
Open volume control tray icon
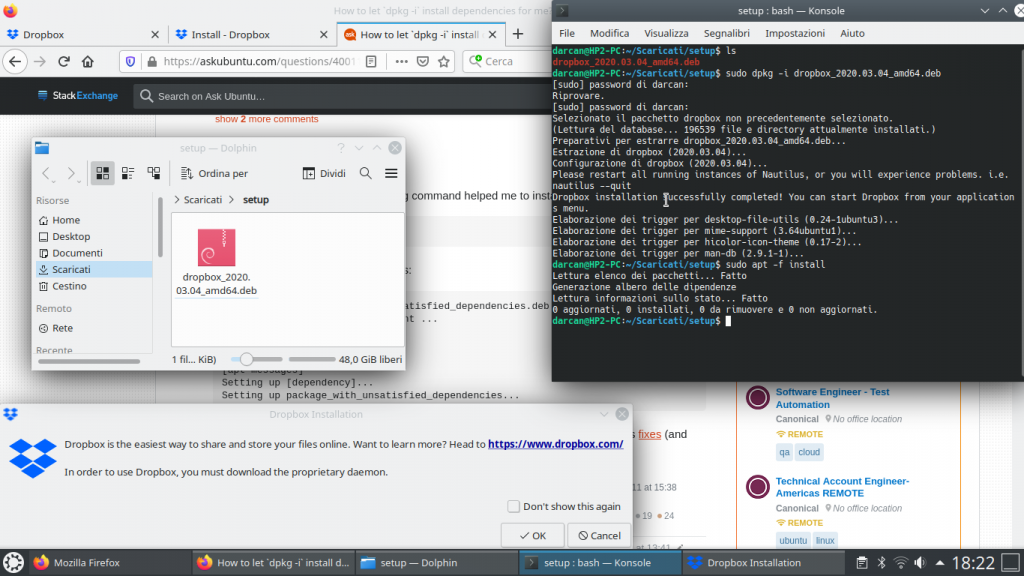point(920,562)
